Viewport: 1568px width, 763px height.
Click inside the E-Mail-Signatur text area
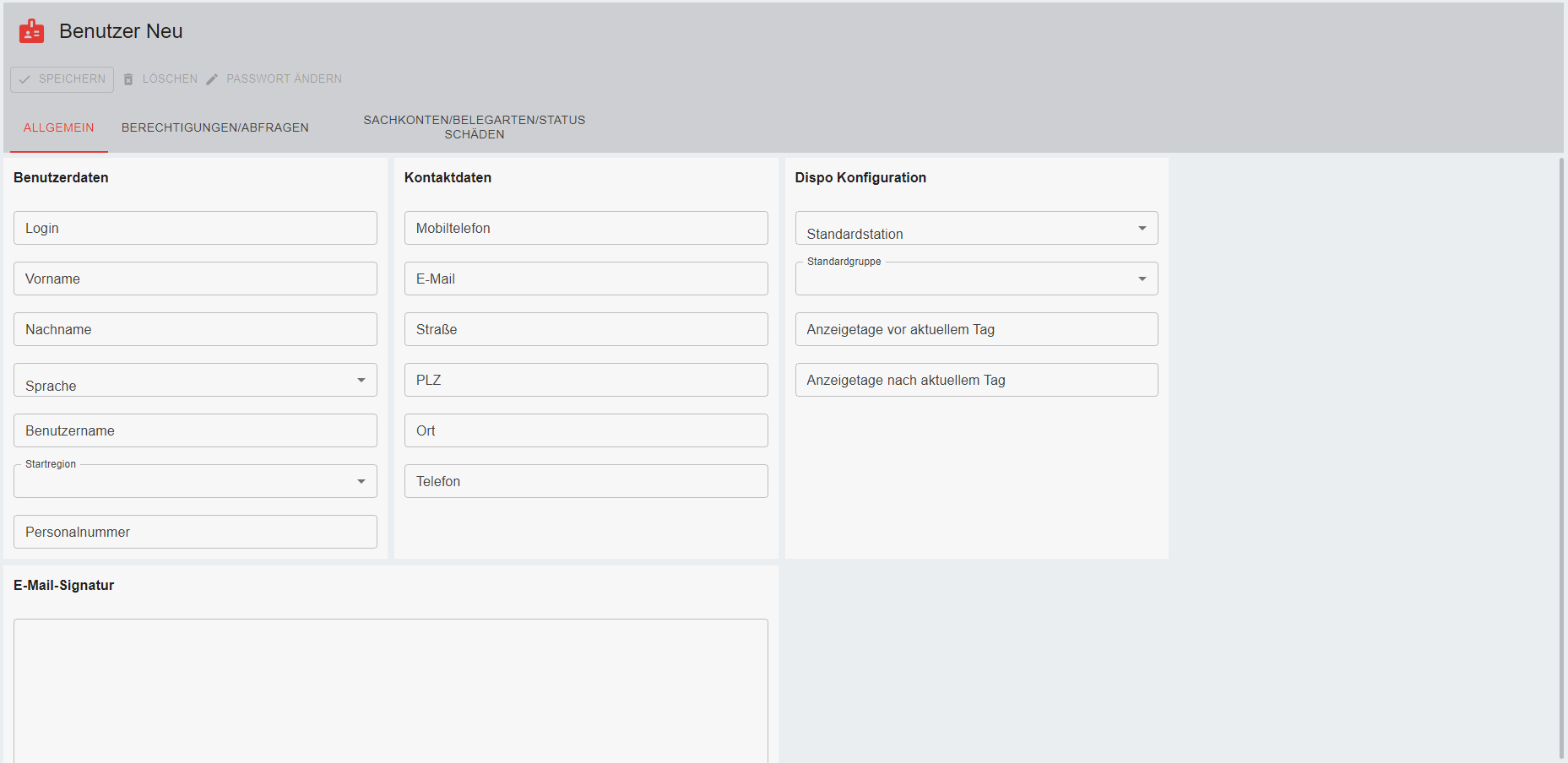pos(390,690)
